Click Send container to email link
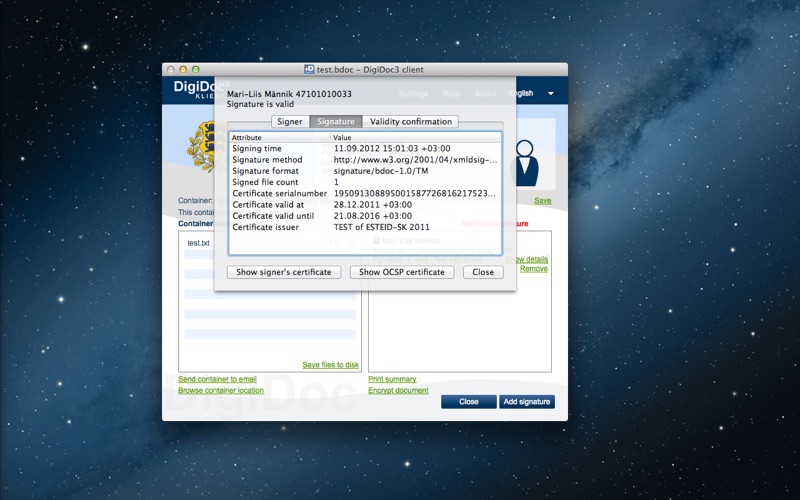The width and height of the screenshot is (800, 500). pos(217,380)
